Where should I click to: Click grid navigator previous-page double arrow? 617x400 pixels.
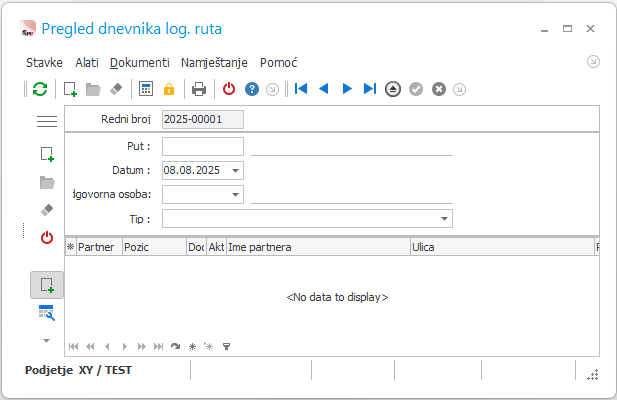pyautogui.click(x=90, y=347)
